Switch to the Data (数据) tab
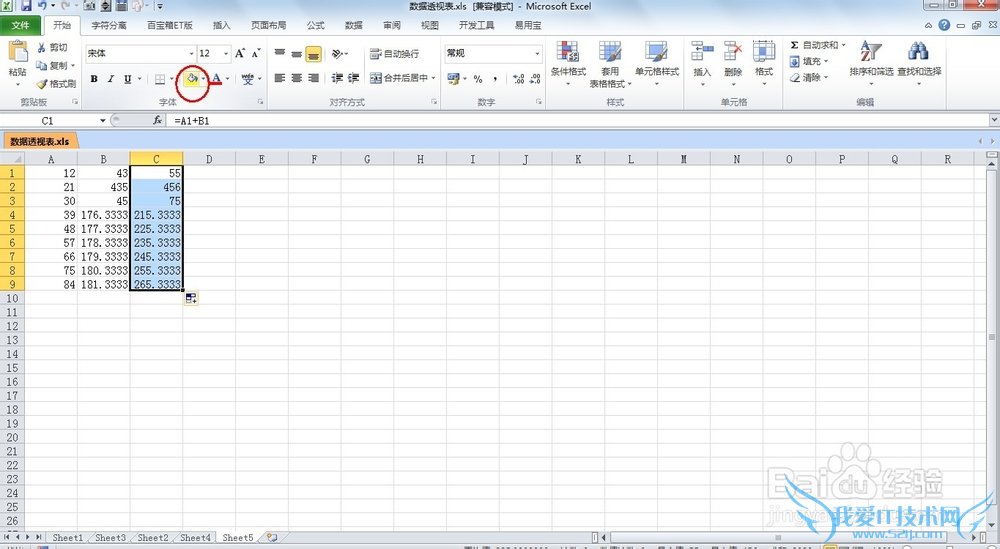Viewport: 1000px width, 549px height. click(353, 26)
